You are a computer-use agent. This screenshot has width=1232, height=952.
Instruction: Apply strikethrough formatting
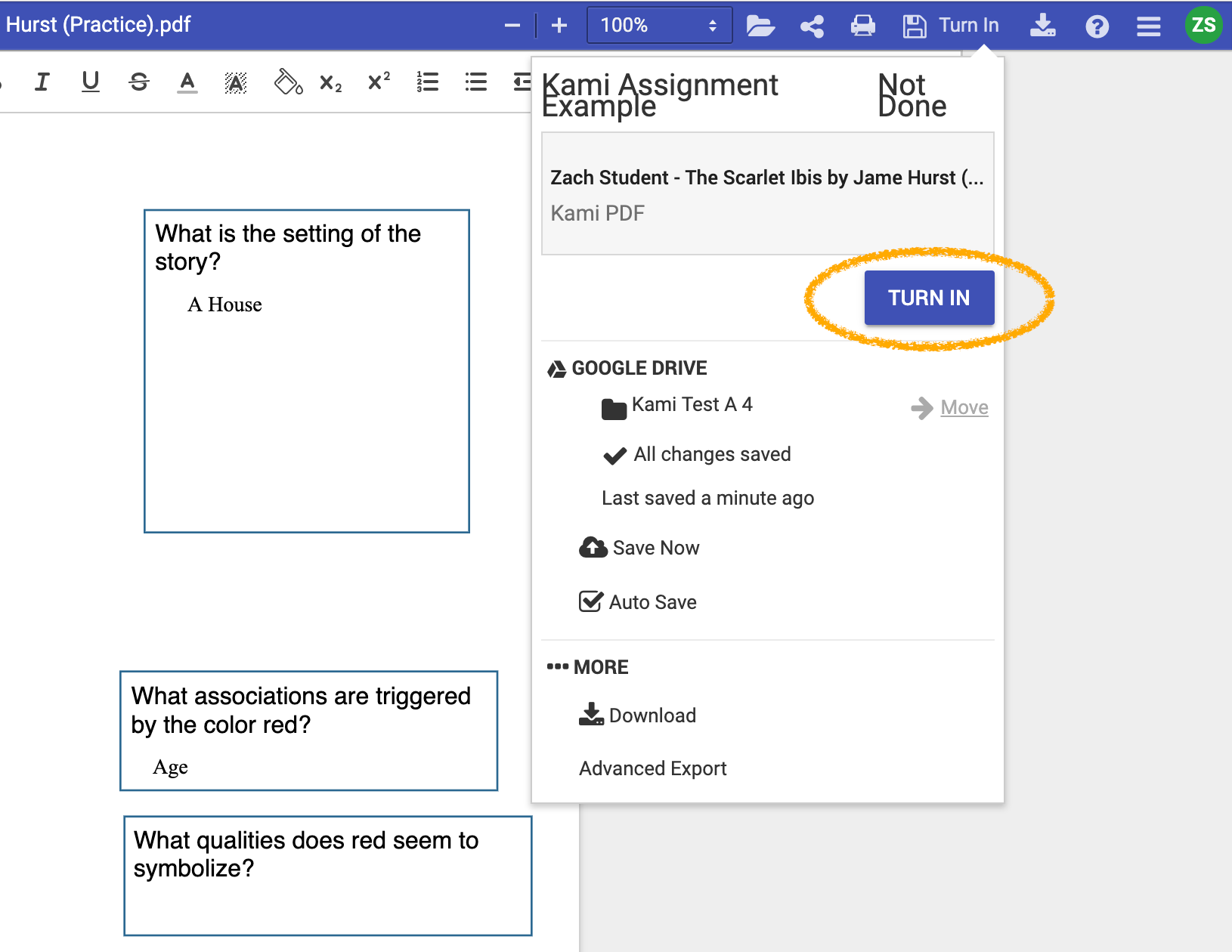click(139, 82)
